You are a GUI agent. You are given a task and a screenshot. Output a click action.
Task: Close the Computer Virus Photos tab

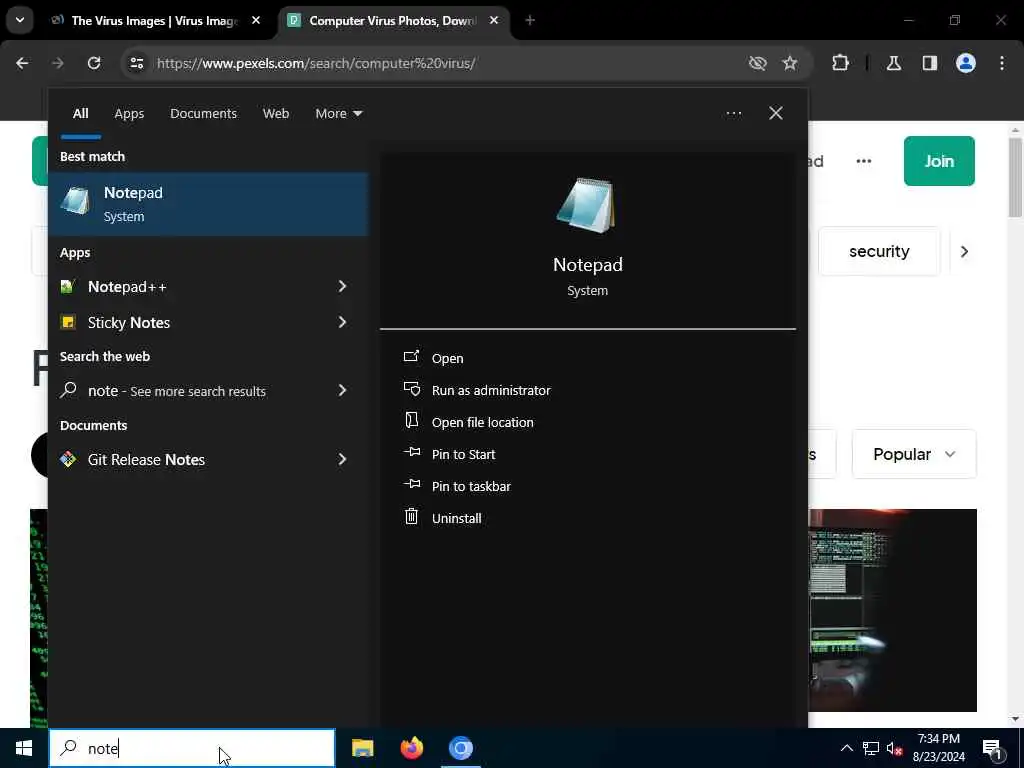click(494, 20)
